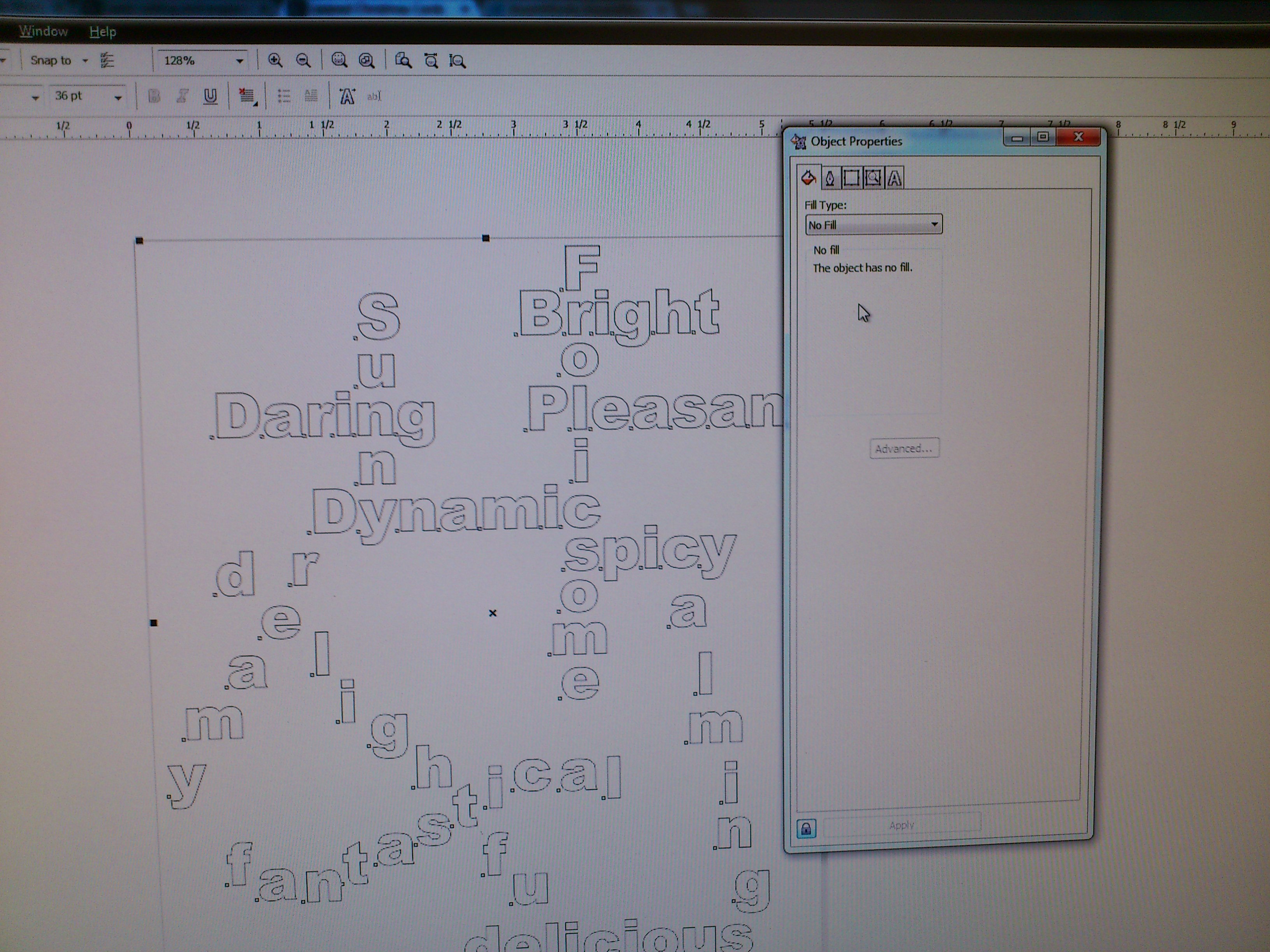Select the Fill tab in Object Properties
The height and width of the screenshot is (952, 1270).
(808, 177)
